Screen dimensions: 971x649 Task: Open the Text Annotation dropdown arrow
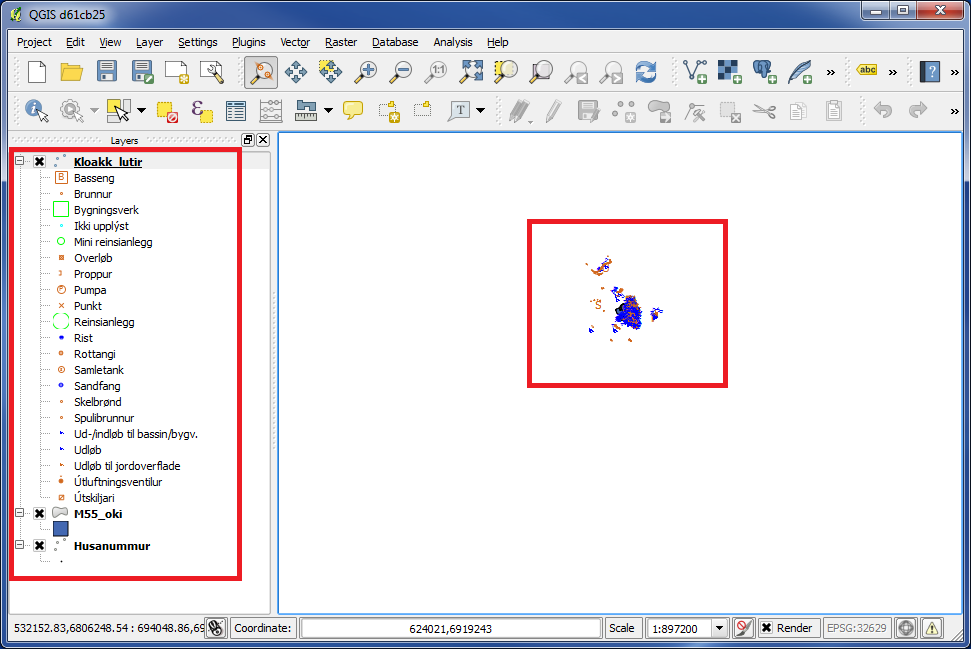pos(481,111)
